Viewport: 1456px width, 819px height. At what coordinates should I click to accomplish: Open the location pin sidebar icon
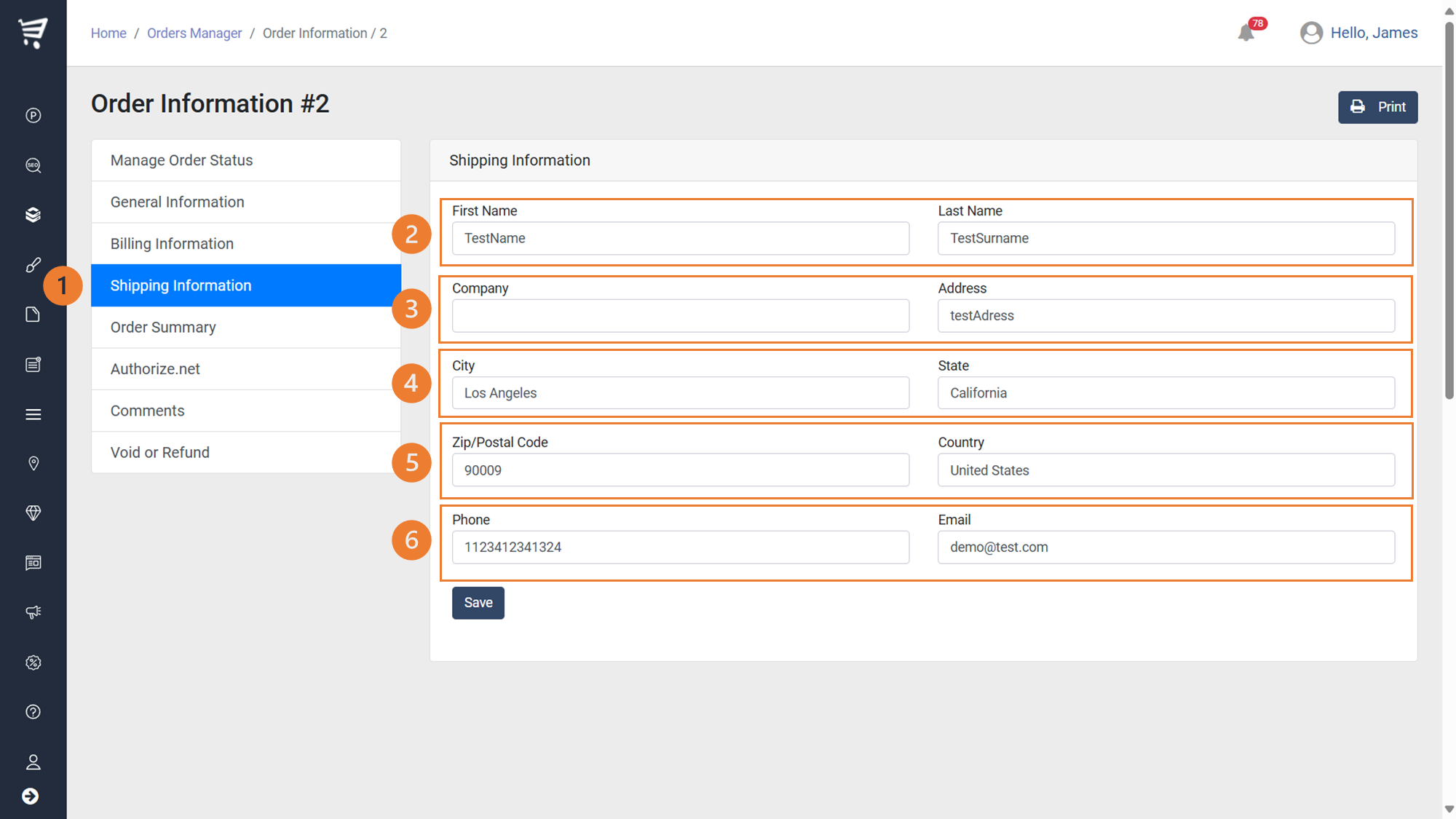[x=33, y=464]
